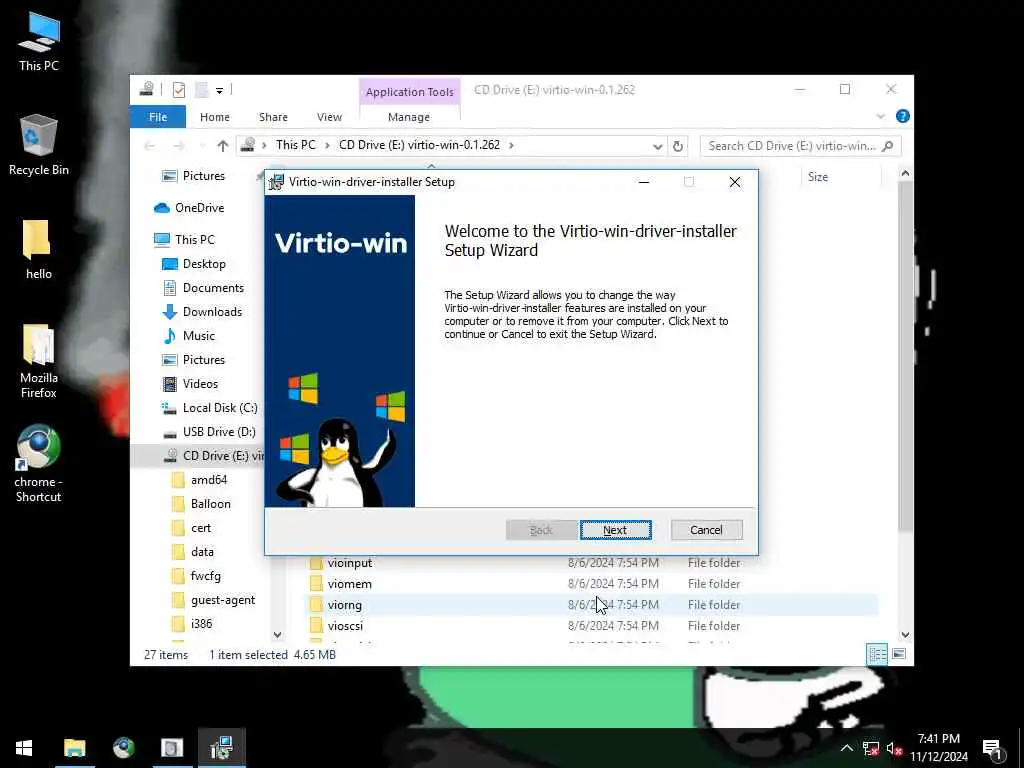Click the search magnifier icon in Explorer

888,146
